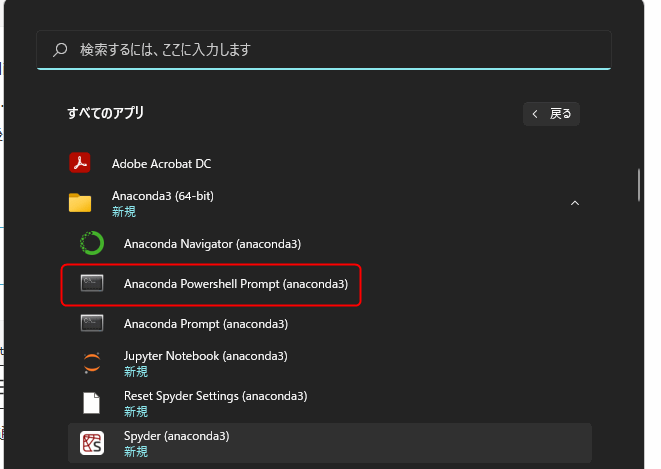The image size is (661, 469).
Task: Click the Spyder app icon
Action: pos(92,443)
